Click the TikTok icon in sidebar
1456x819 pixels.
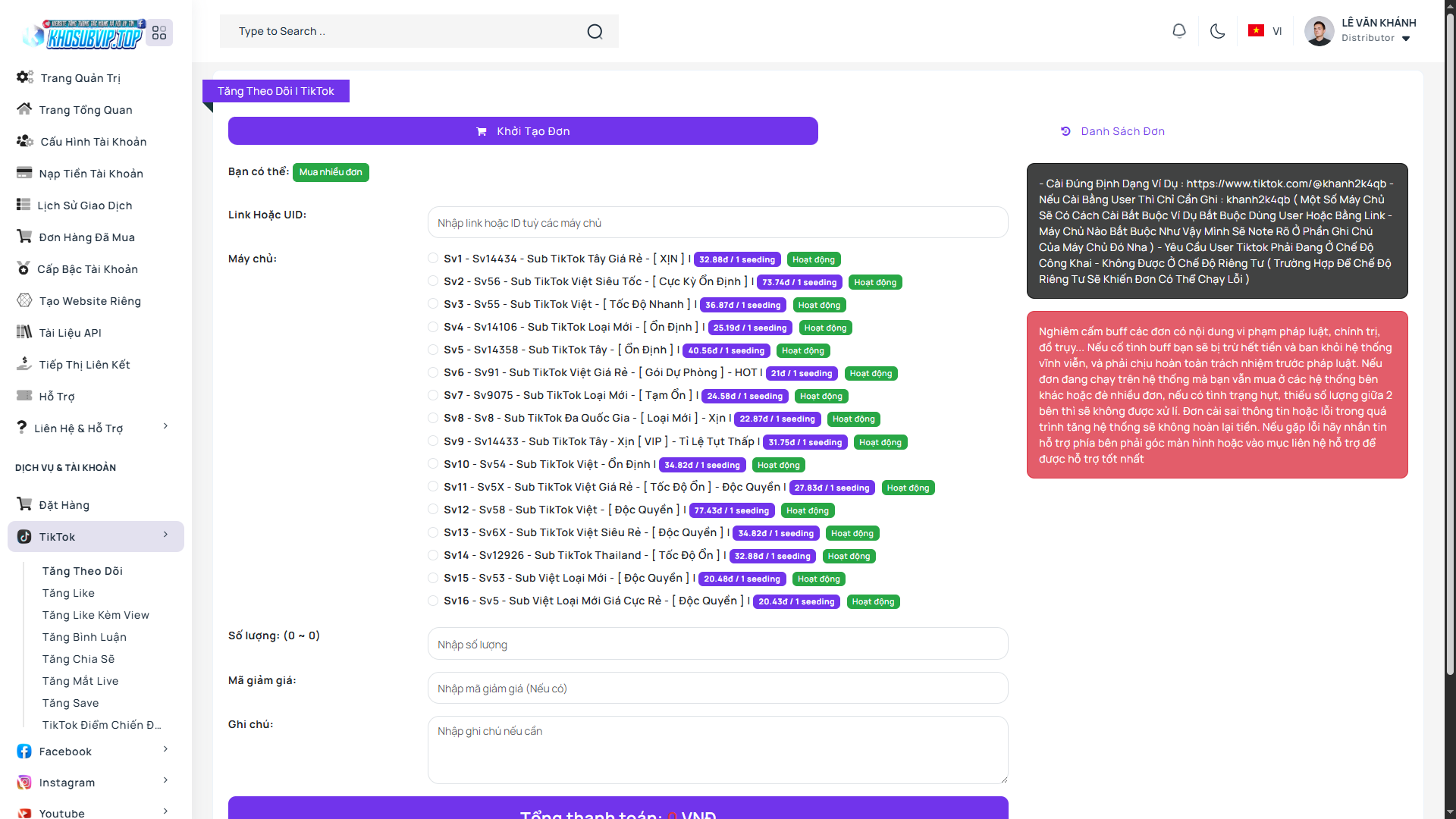click(24, 537)
